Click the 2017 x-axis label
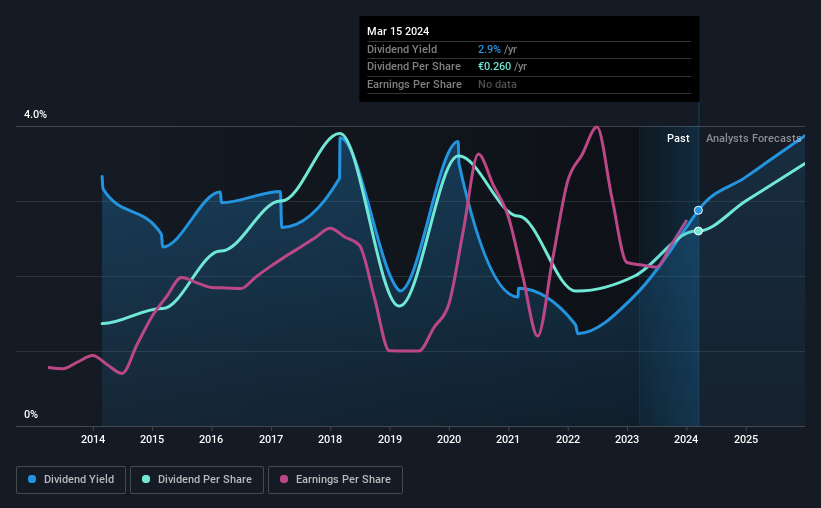This screenshot has width=821, height=508. tap(271, 439)
